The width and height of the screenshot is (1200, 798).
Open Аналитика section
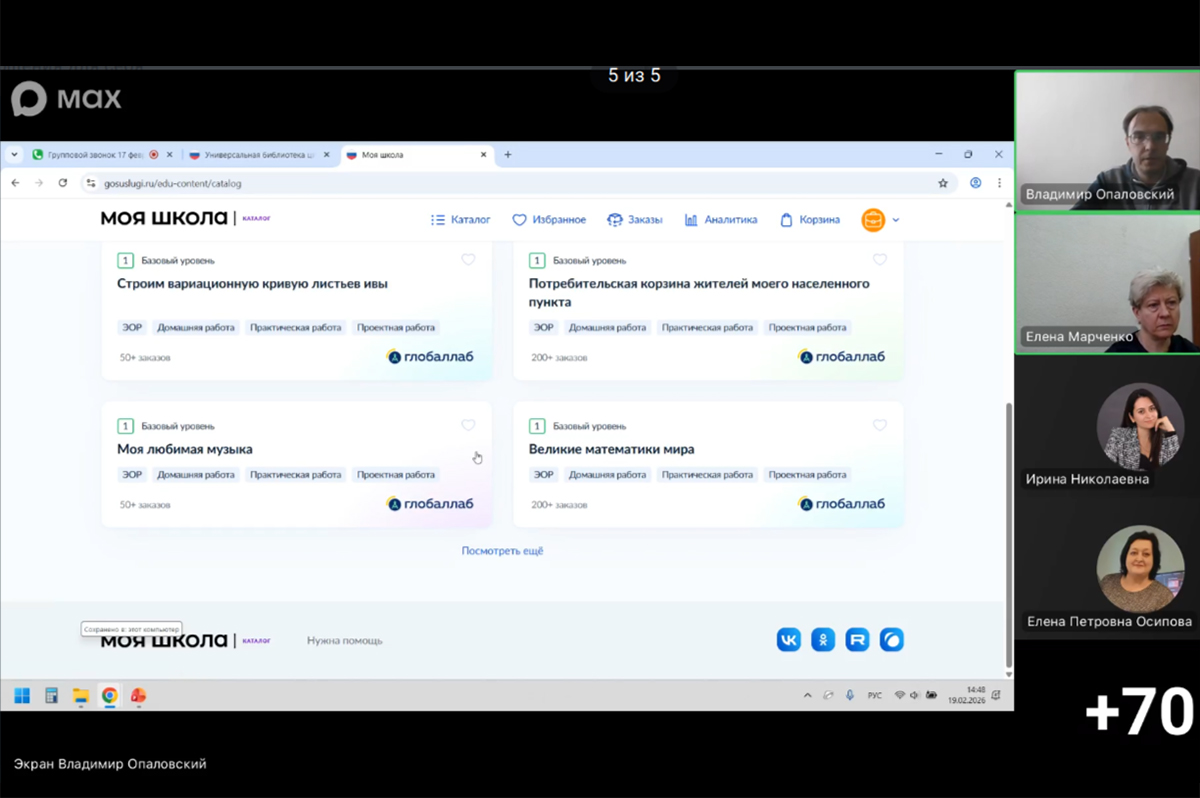[x=721, y=219]
